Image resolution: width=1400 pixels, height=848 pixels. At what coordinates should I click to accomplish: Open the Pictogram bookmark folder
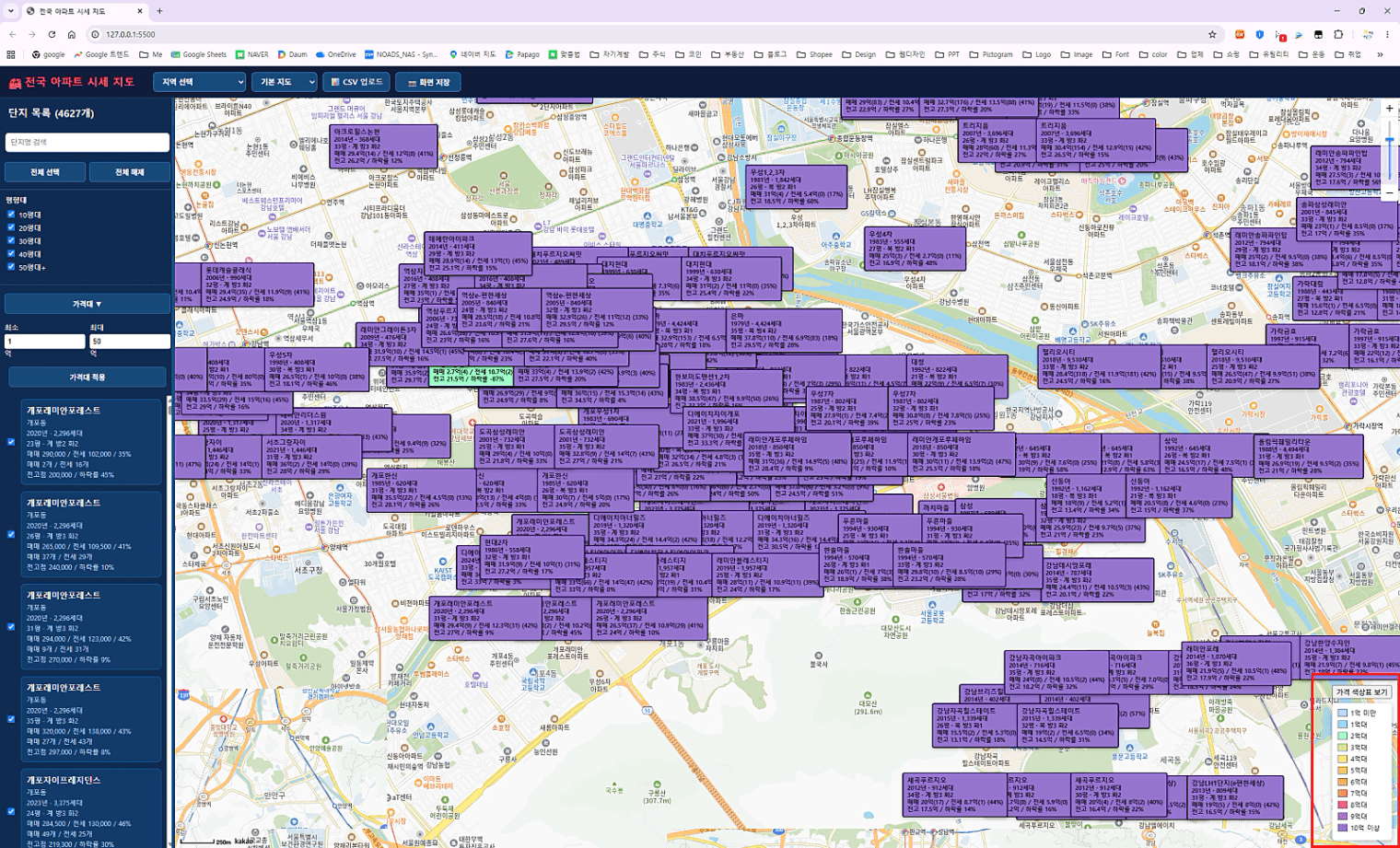tap(990, 54)
